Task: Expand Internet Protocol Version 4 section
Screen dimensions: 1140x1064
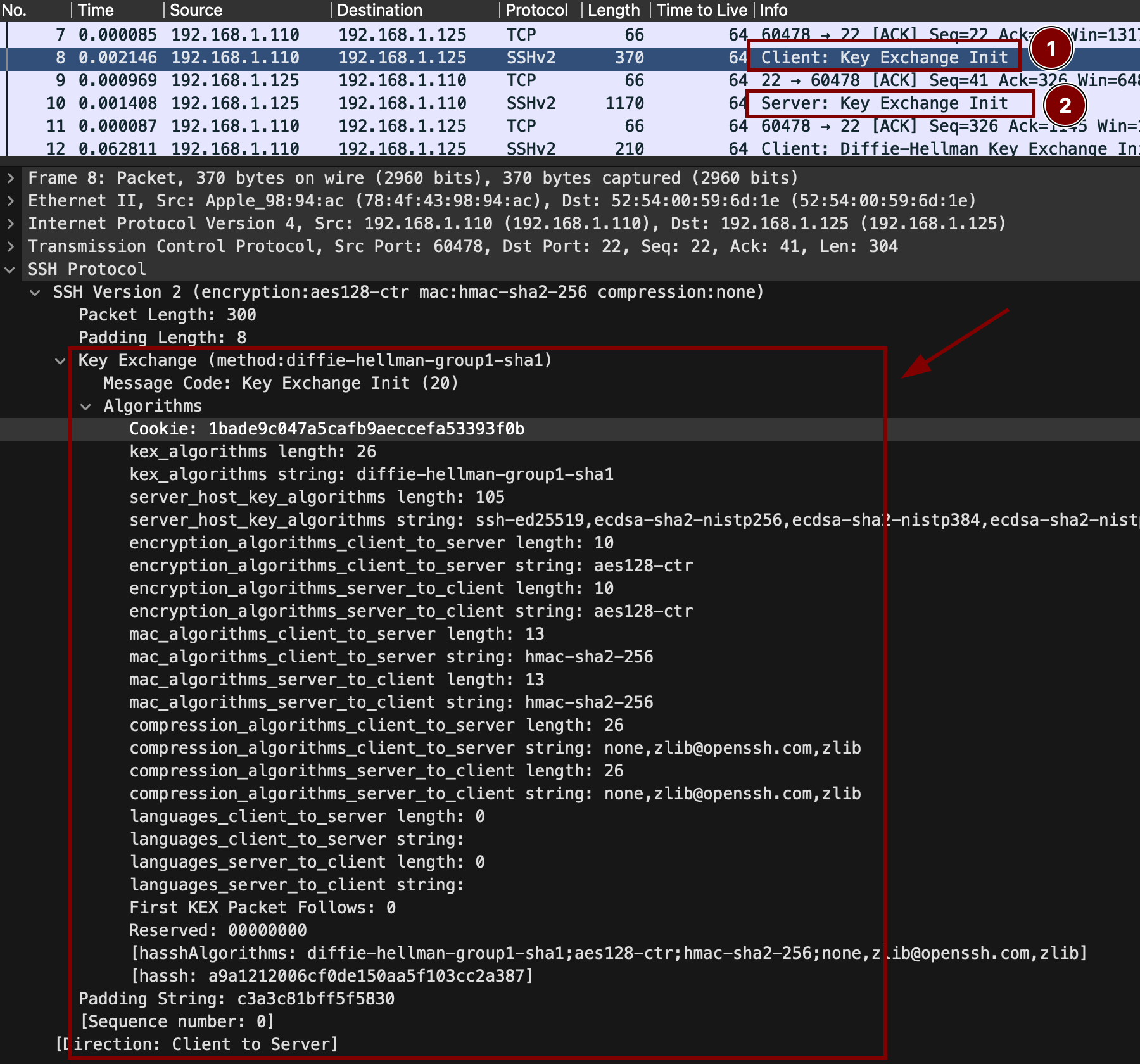Action: (10, 224)
